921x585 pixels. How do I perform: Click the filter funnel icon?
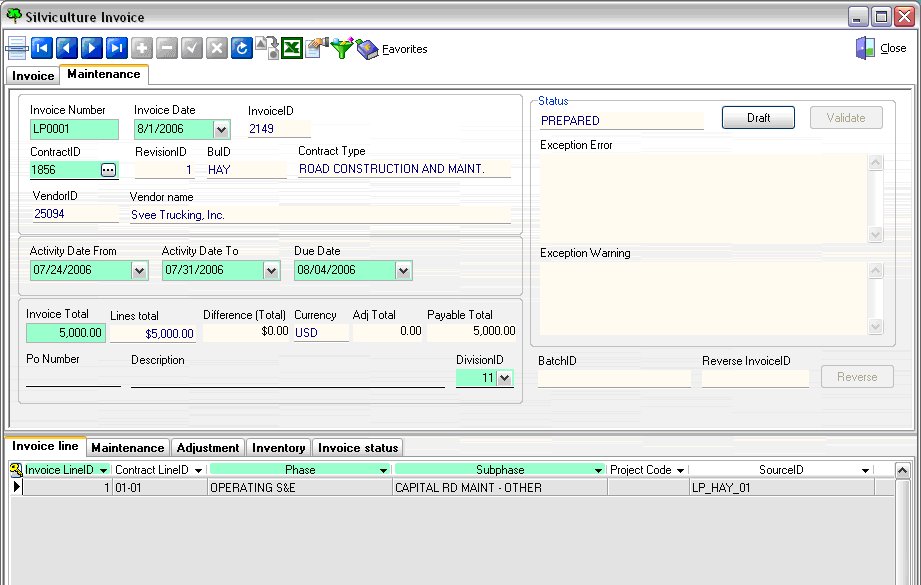[x=343, y=48]
